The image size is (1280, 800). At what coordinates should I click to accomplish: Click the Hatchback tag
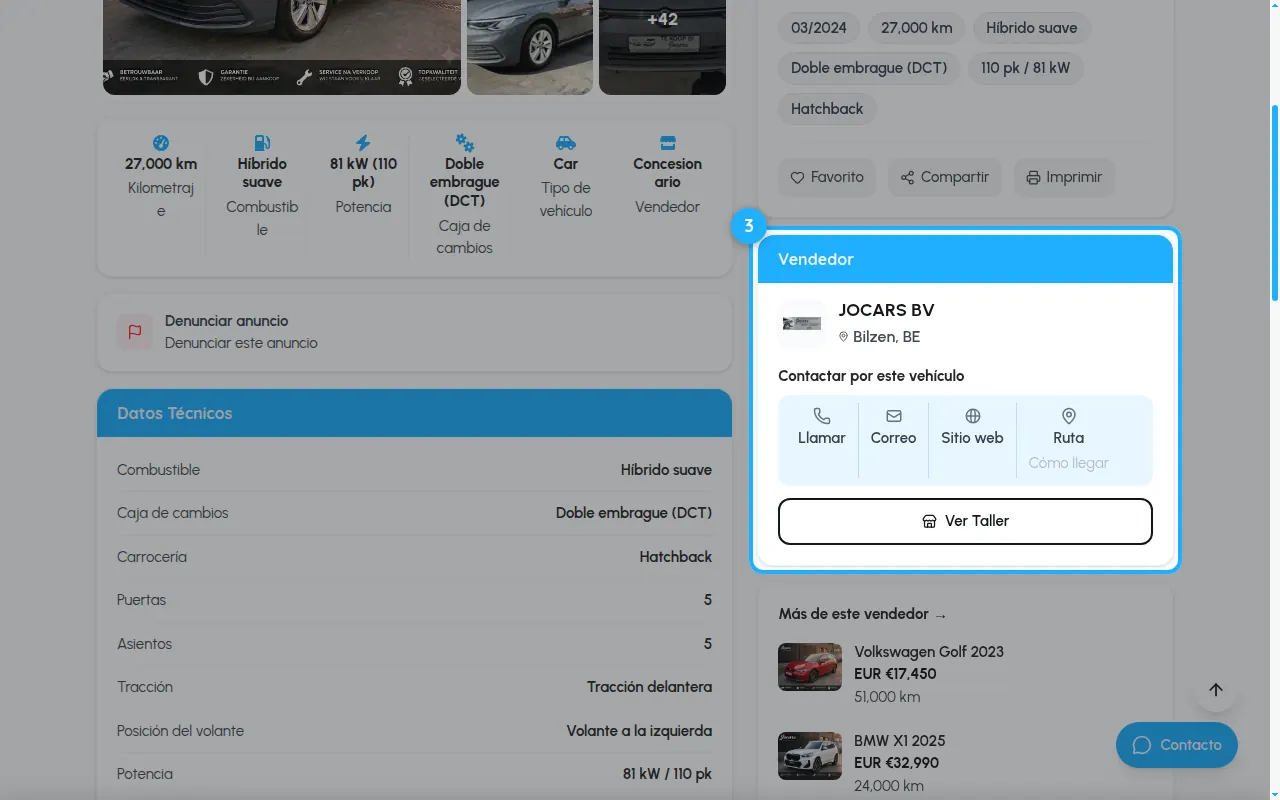[x=827, y=109]
